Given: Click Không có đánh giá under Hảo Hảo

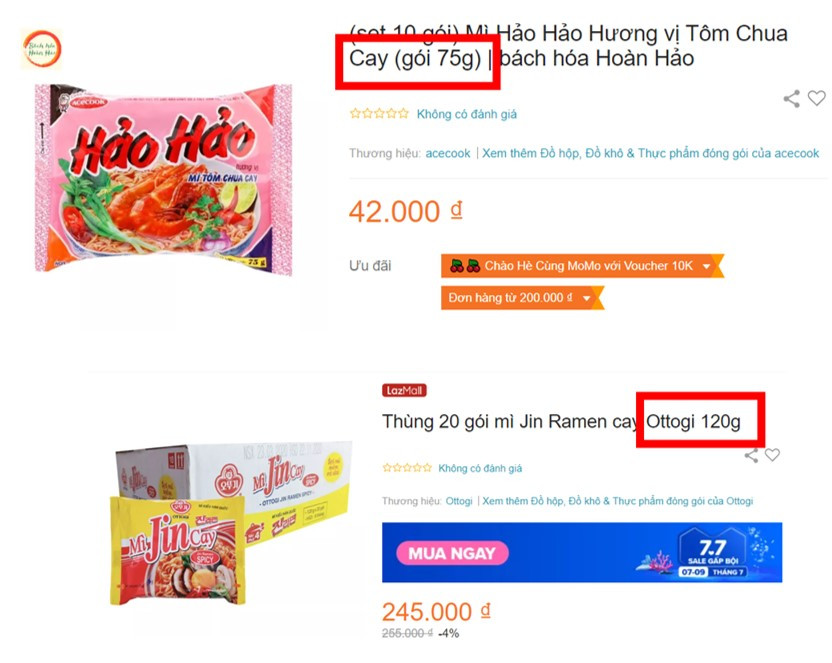Looking at the screenshot, I should tap(466, 114).
